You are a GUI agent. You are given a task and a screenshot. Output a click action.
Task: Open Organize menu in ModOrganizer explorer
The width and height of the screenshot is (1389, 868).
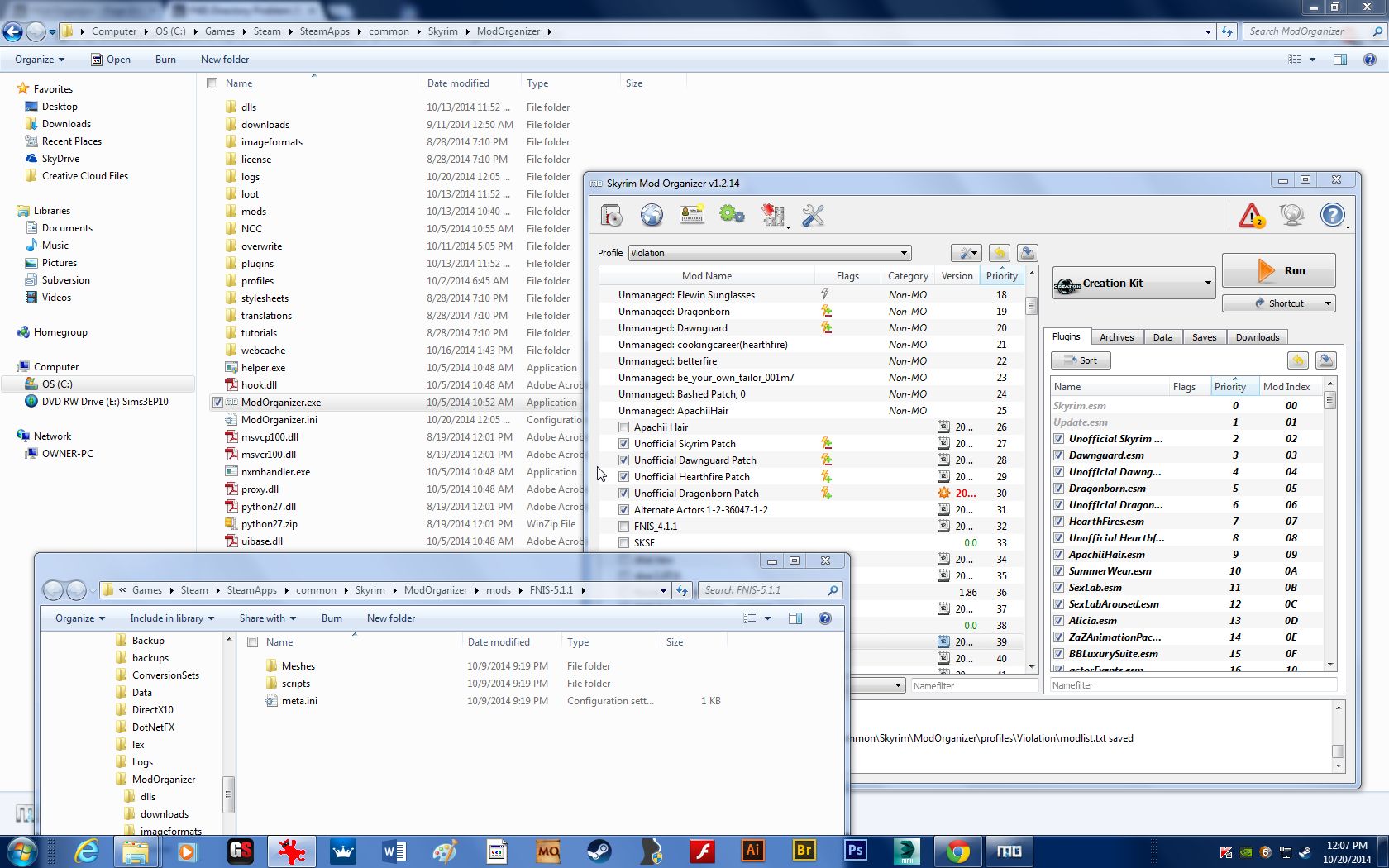point(40,60)
